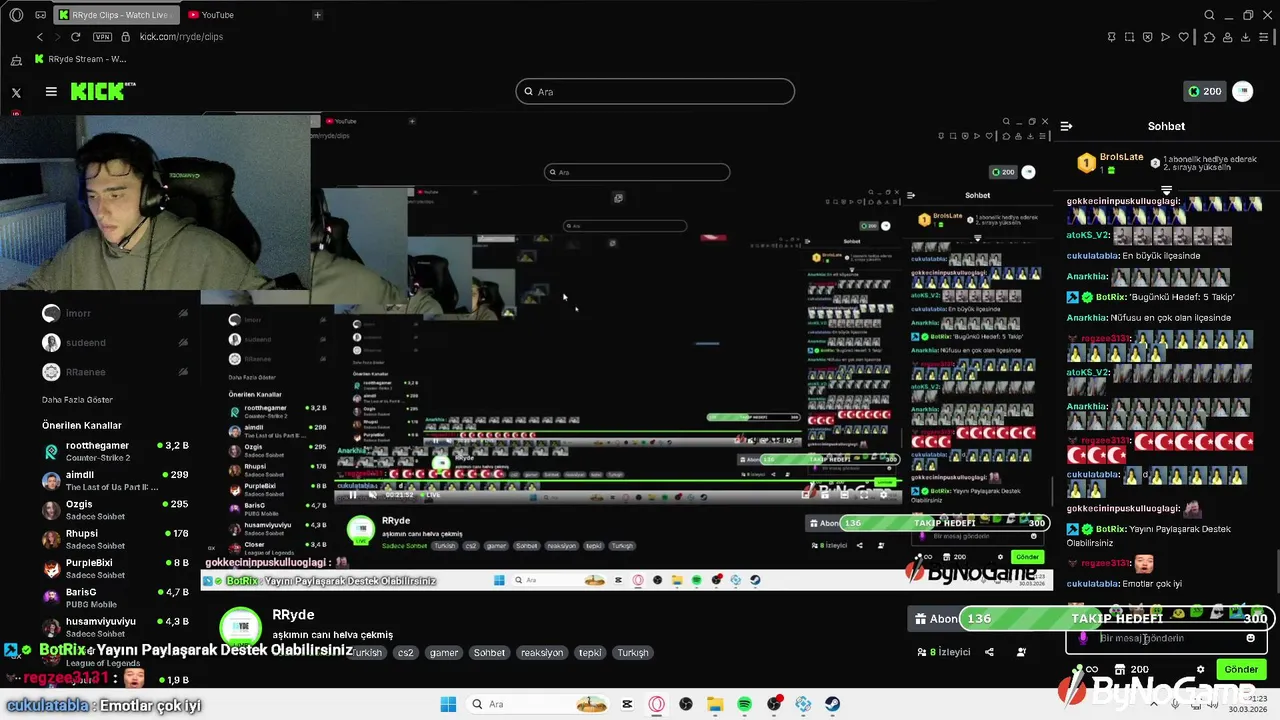Select the tepki stream tag
This screenshot has width=1280, height=720.
point(590,653)
